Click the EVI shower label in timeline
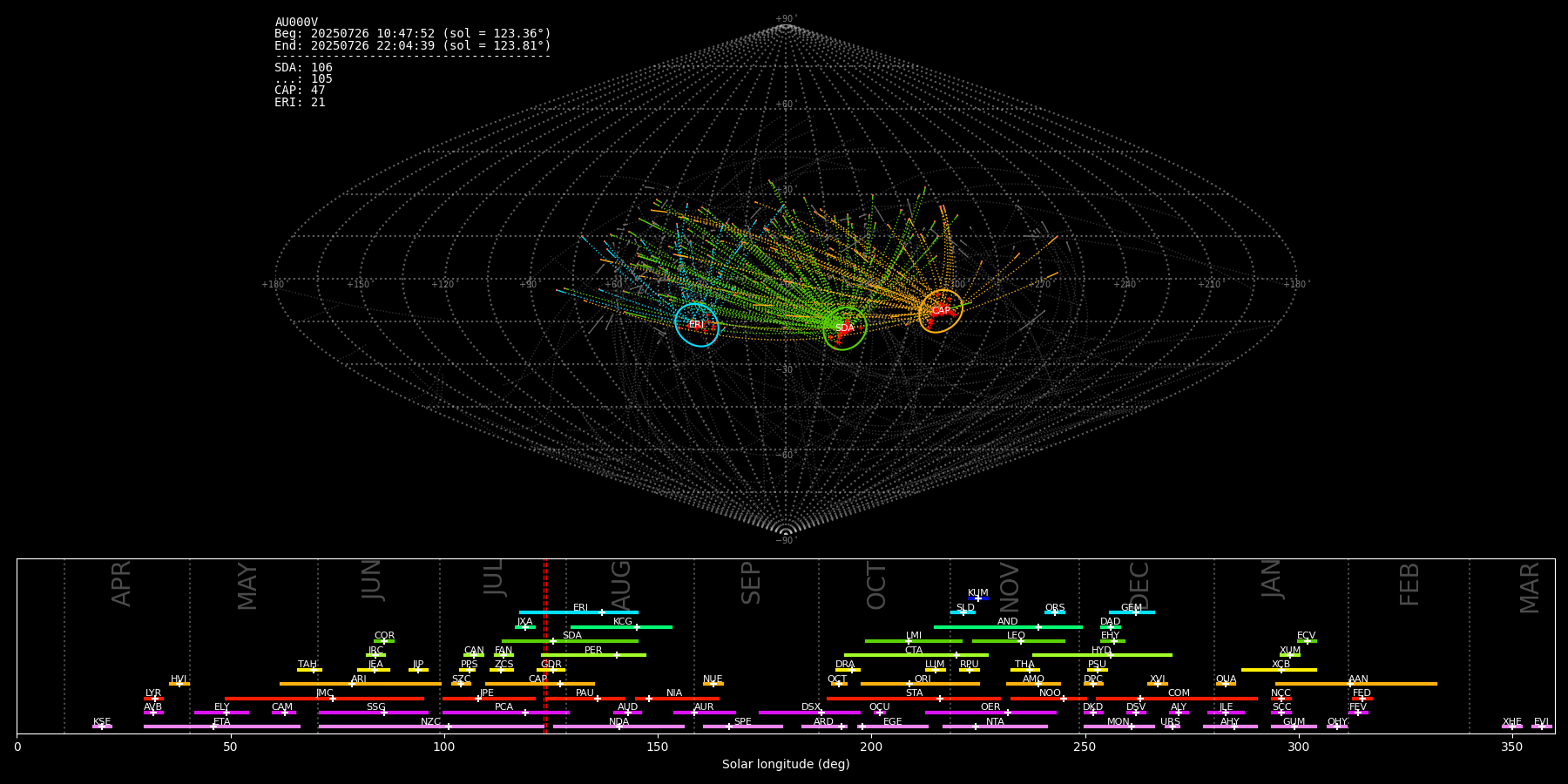The image size is (1568, 784). pos(1541,722)
